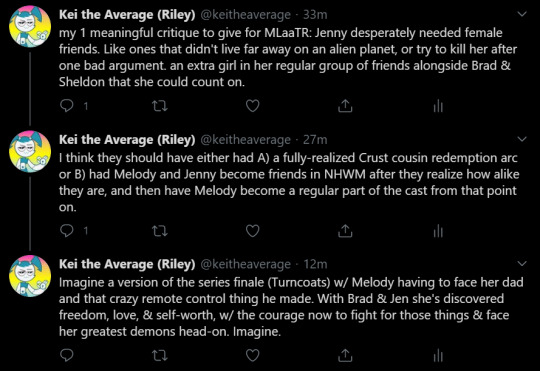Retweet the first tweet posted 33m ago

(x=160, y=106)
